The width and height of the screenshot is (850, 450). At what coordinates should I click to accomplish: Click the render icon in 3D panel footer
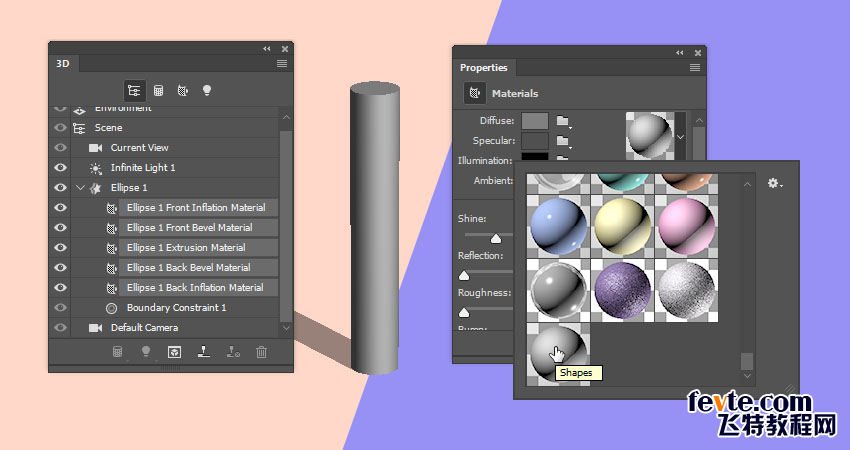pyautogui.click(x=174, y=352)
